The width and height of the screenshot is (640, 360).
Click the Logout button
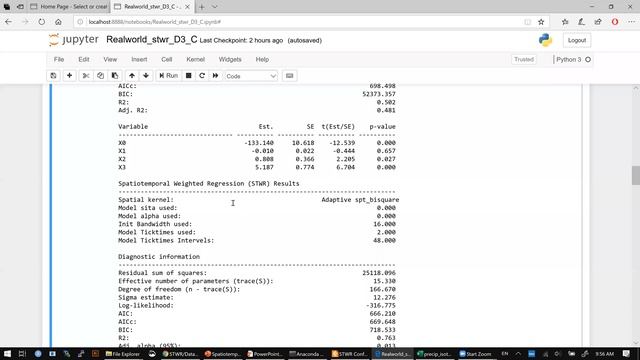click(x=577, y=40)
